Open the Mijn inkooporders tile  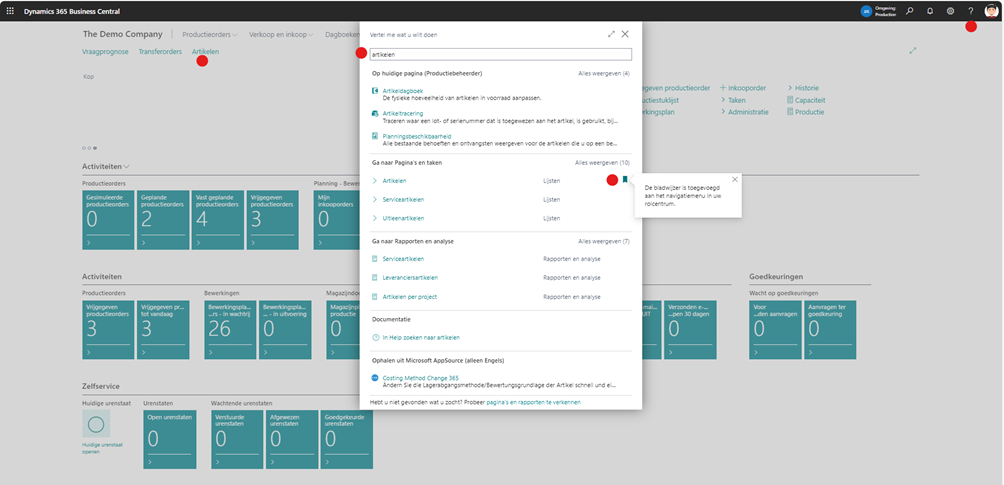coord(337,220)
